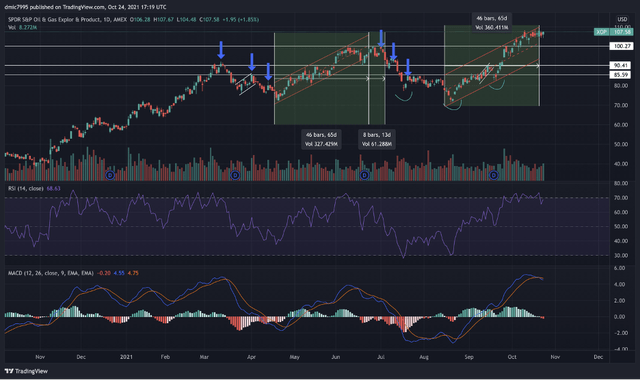Click the Jun label on the time axis
640x380 pixels.
point(336,357)
